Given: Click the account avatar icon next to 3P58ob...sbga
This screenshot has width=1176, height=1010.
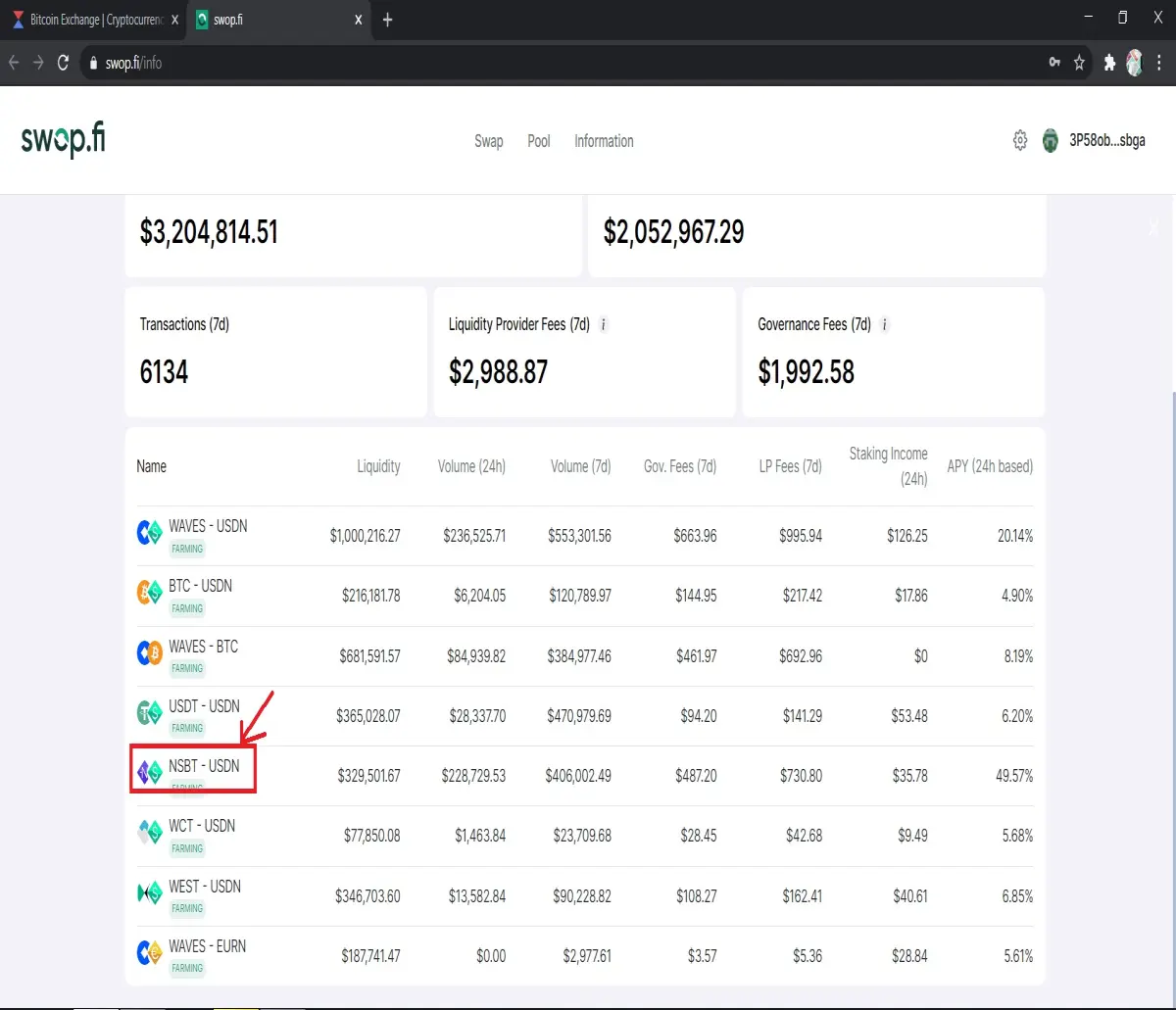Looking at the screenshot, I should coord(1051,141).
